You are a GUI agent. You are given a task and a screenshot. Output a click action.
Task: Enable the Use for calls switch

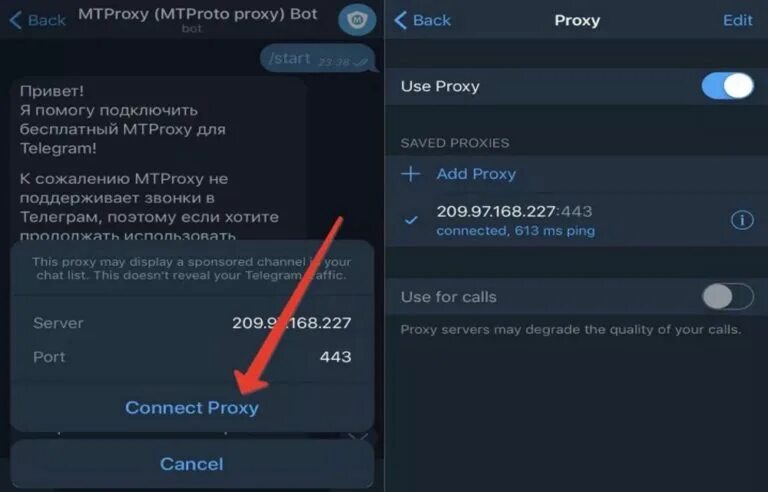tap(728, 296)
